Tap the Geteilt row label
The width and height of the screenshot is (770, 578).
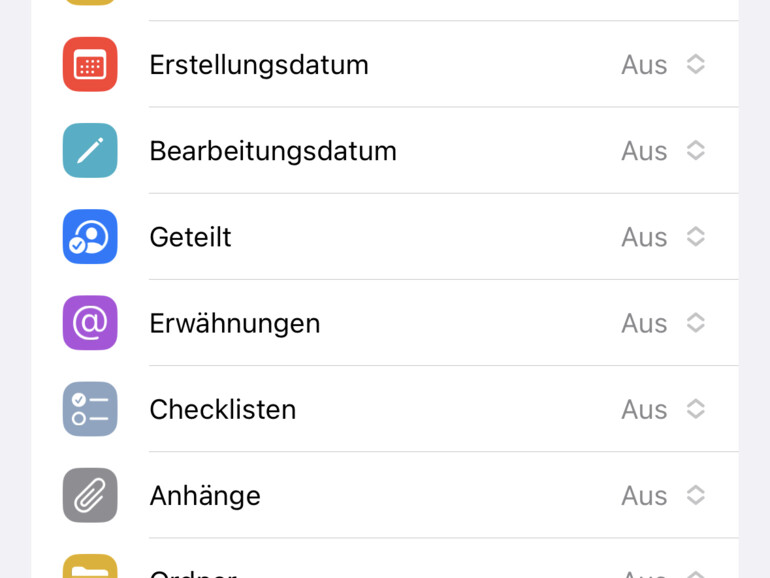[190, 237]
